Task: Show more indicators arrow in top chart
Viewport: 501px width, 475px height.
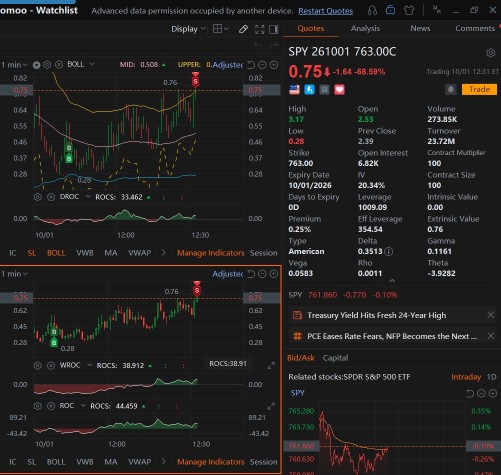Action: point(163,253)
